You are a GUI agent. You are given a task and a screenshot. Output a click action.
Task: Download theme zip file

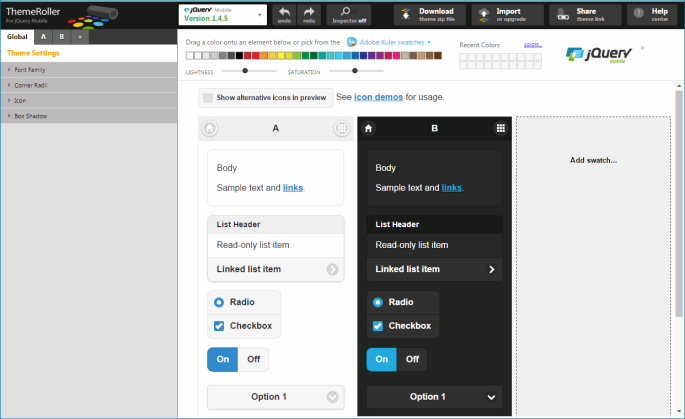click(430, 14)
